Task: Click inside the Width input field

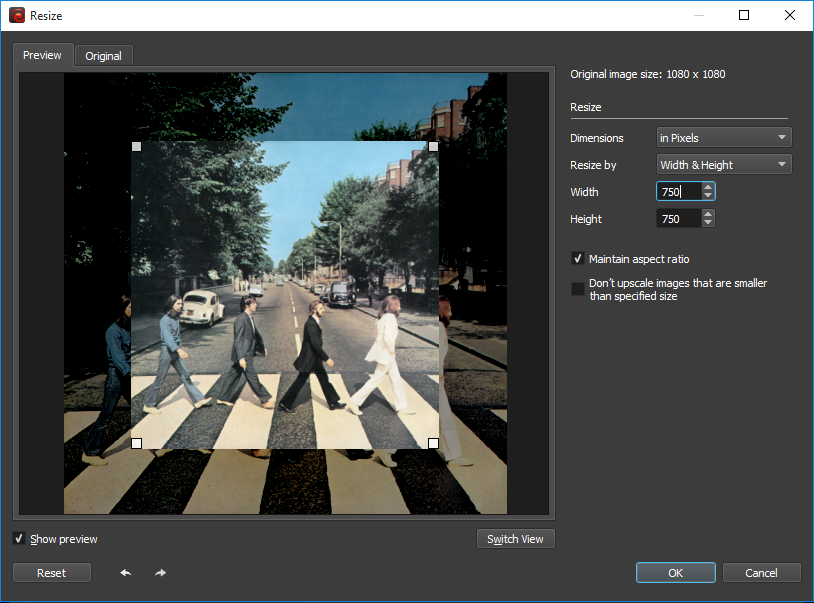Action: click(x=680, y=191)
